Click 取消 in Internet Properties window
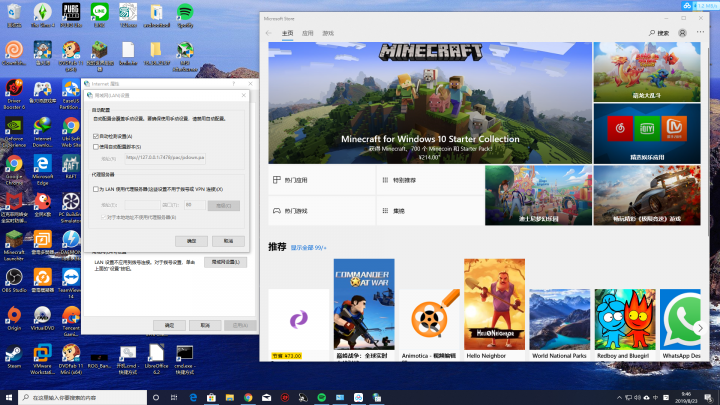 pyautogui.click(x=205, y=325)
